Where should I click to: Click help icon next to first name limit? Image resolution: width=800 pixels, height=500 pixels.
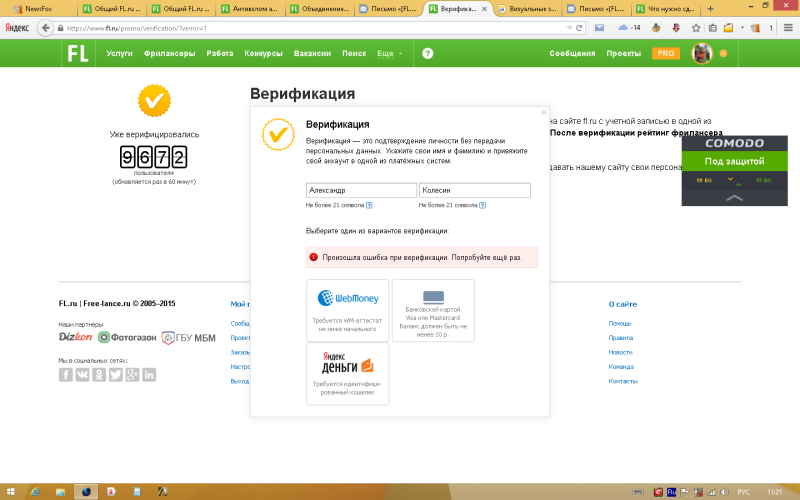tap(369, 205)
